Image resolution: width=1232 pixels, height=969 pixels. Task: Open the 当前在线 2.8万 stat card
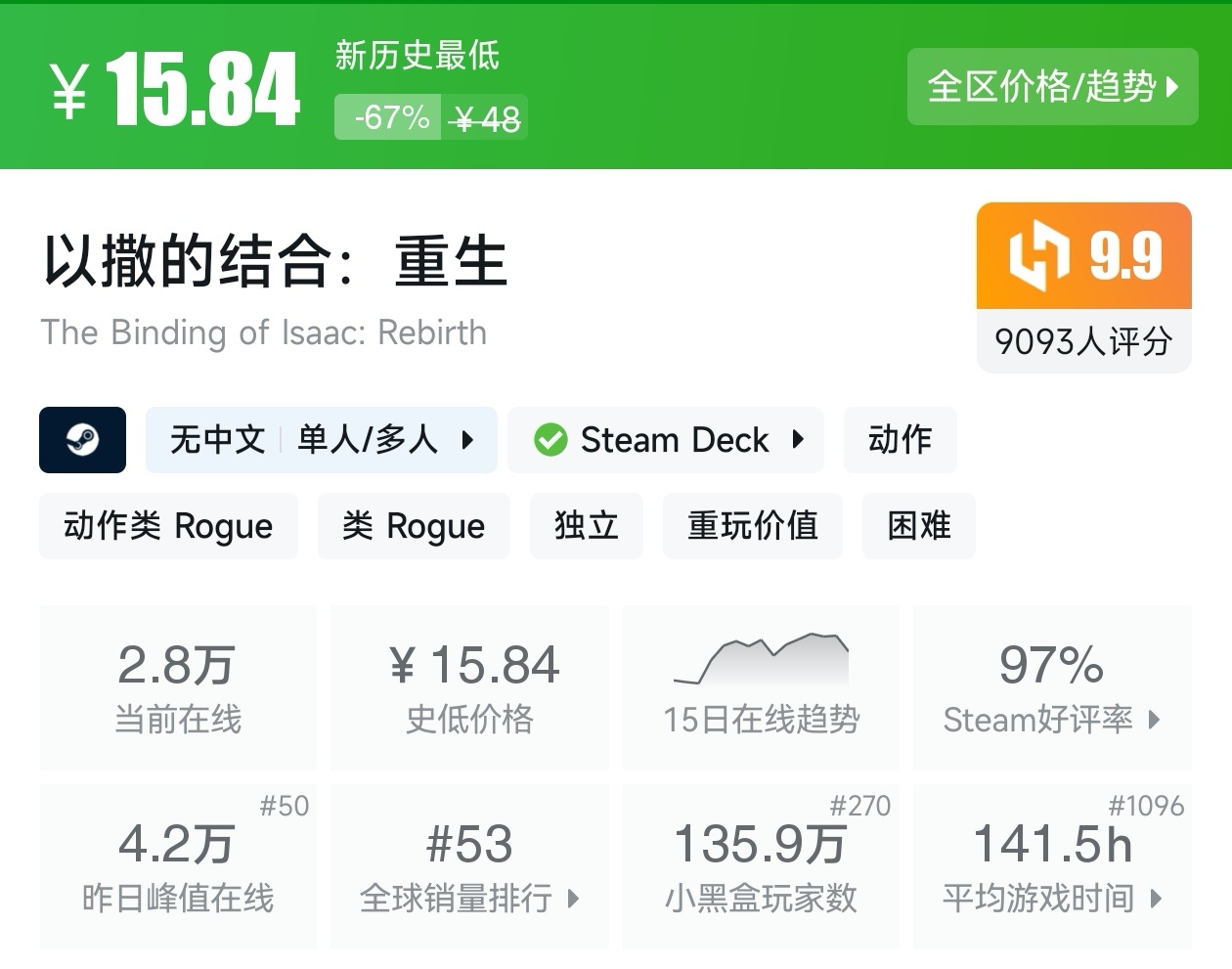point(178,686)
